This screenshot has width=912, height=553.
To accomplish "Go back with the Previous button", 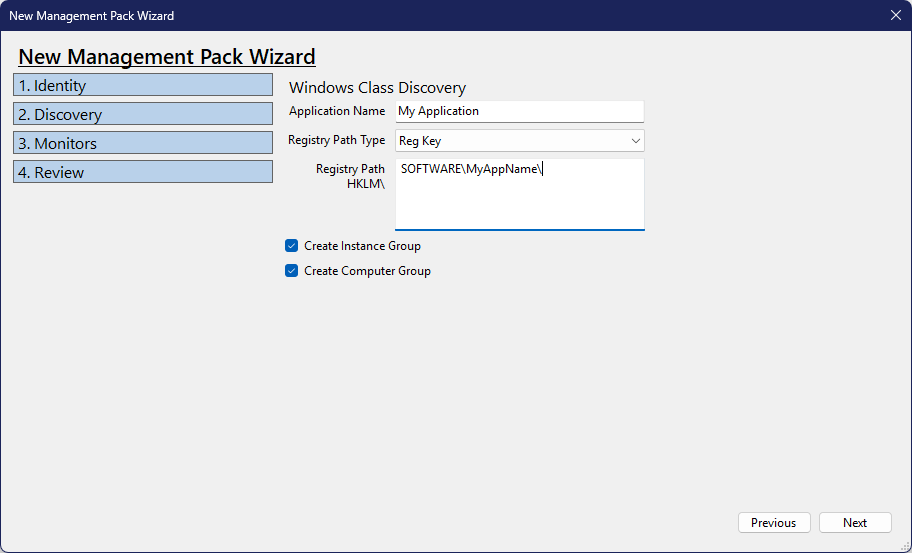I will pos(773,523).
